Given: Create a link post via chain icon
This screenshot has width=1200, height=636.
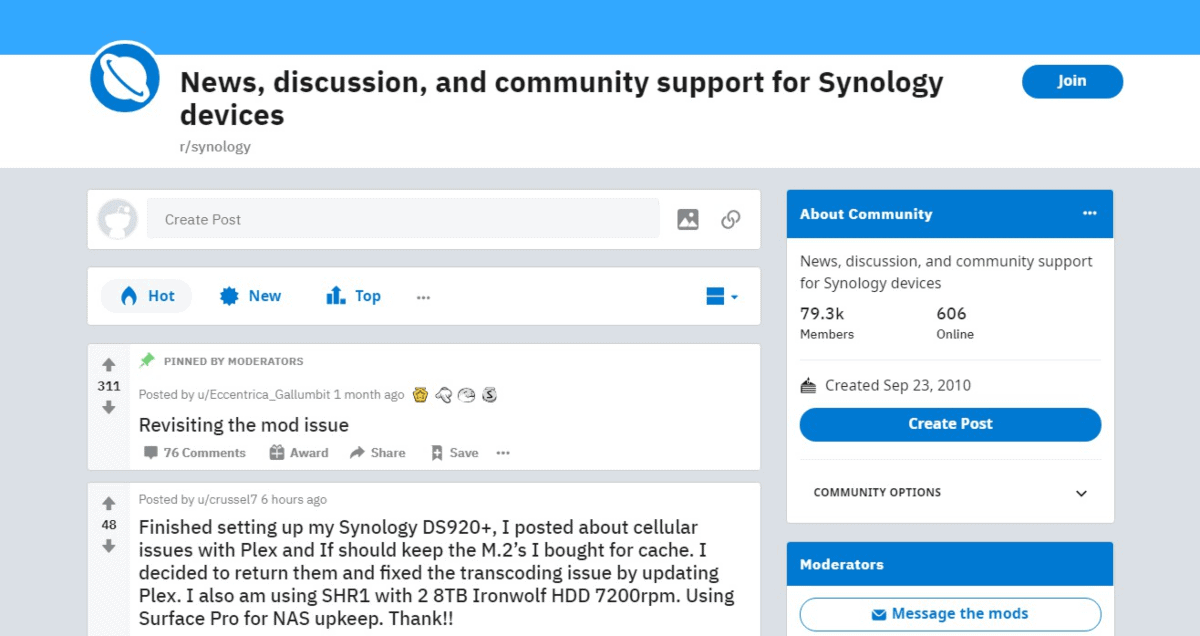Looking at the screenshot, I should point(731,219).
